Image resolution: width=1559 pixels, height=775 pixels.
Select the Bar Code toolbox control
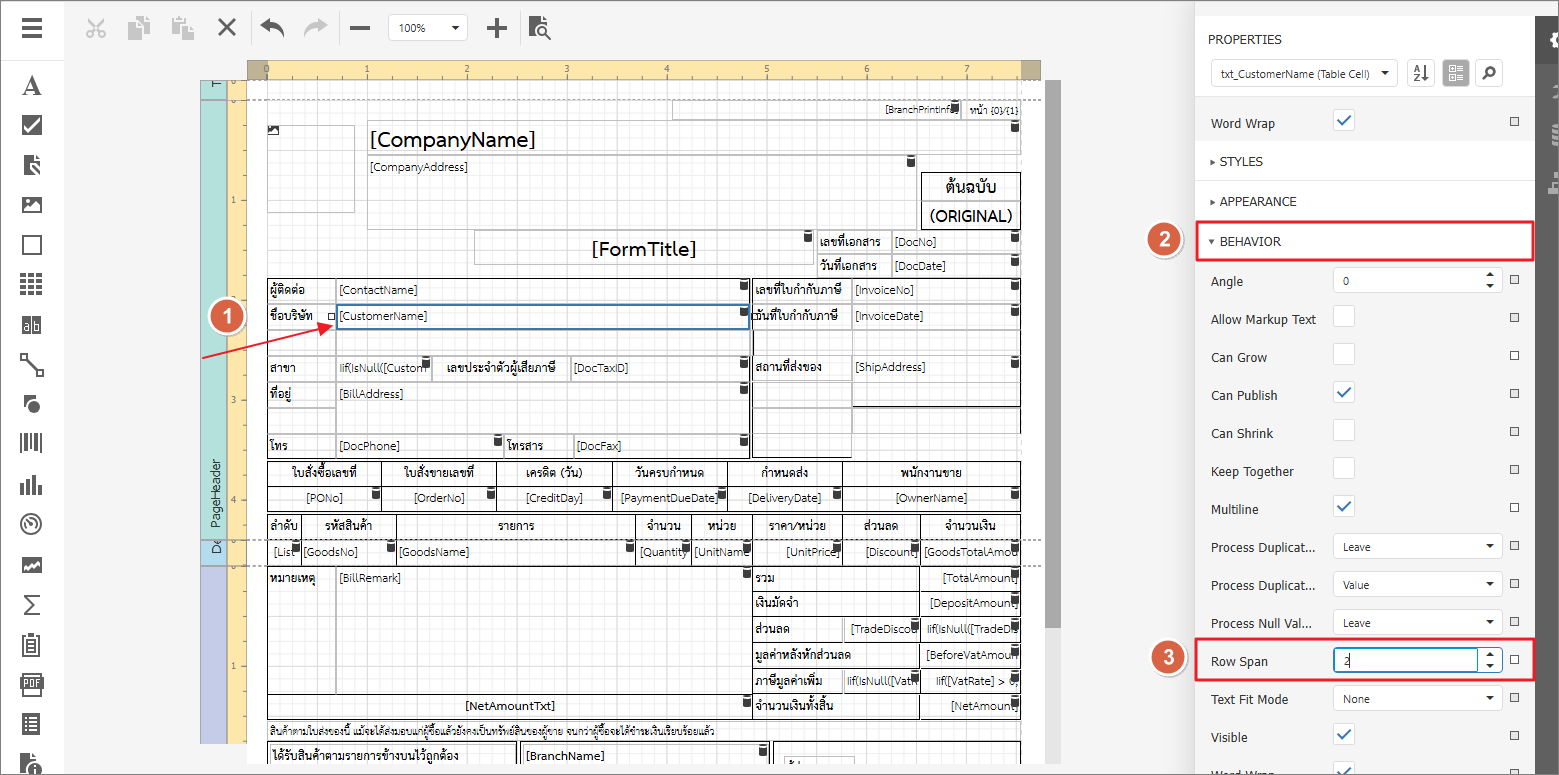(32, 444)
